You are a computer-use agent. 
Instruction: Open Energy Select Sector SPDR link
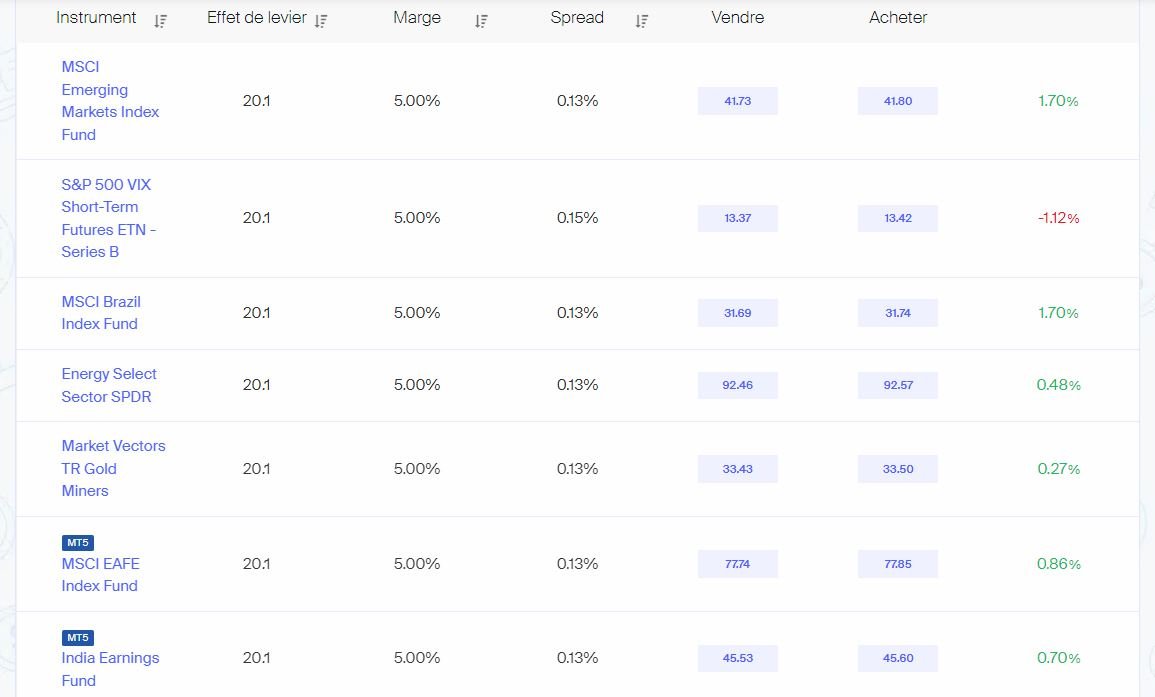point(109,385)
